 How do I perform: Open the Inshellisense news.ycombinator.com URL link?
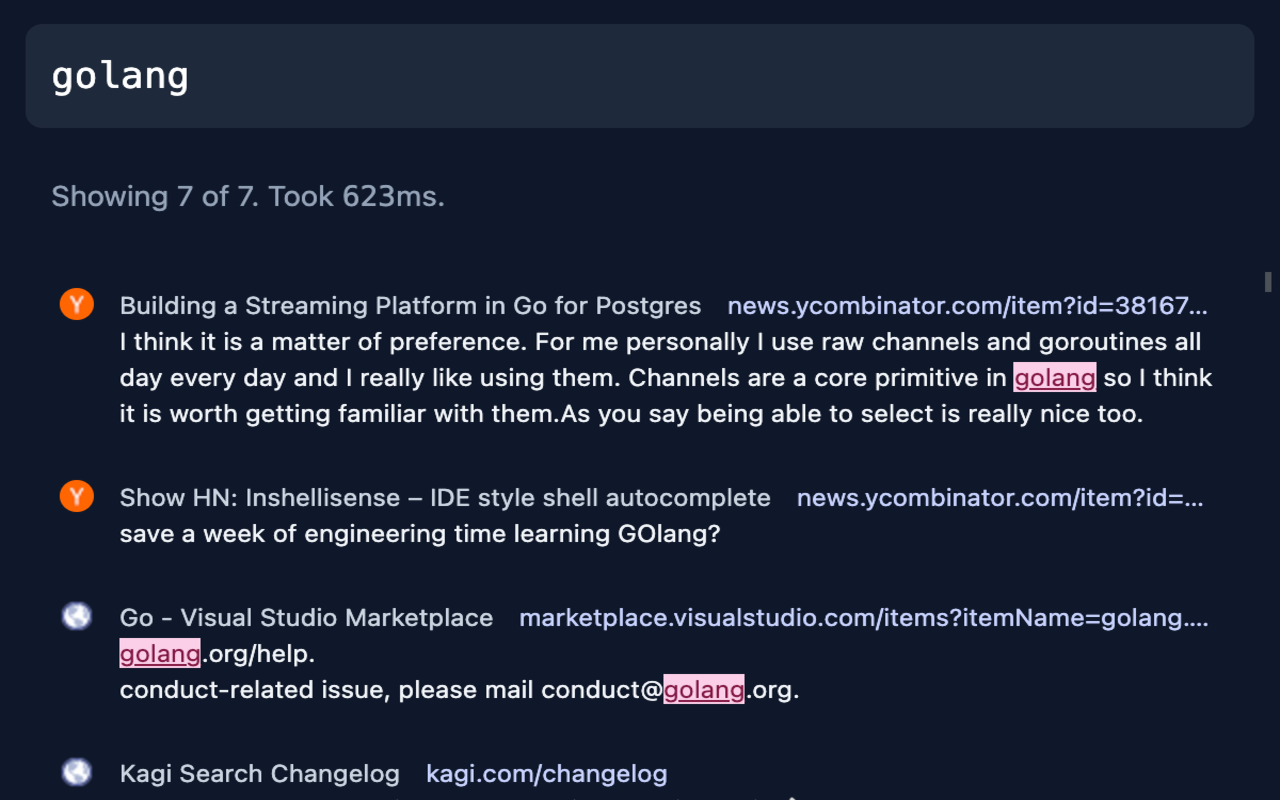[x=1000, y=497]
